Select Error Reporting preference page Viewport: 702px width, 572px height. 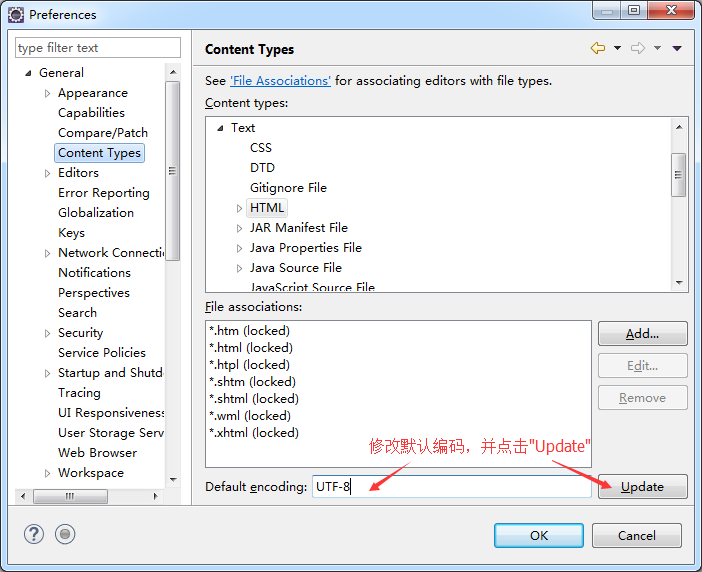tap(104, 193)
